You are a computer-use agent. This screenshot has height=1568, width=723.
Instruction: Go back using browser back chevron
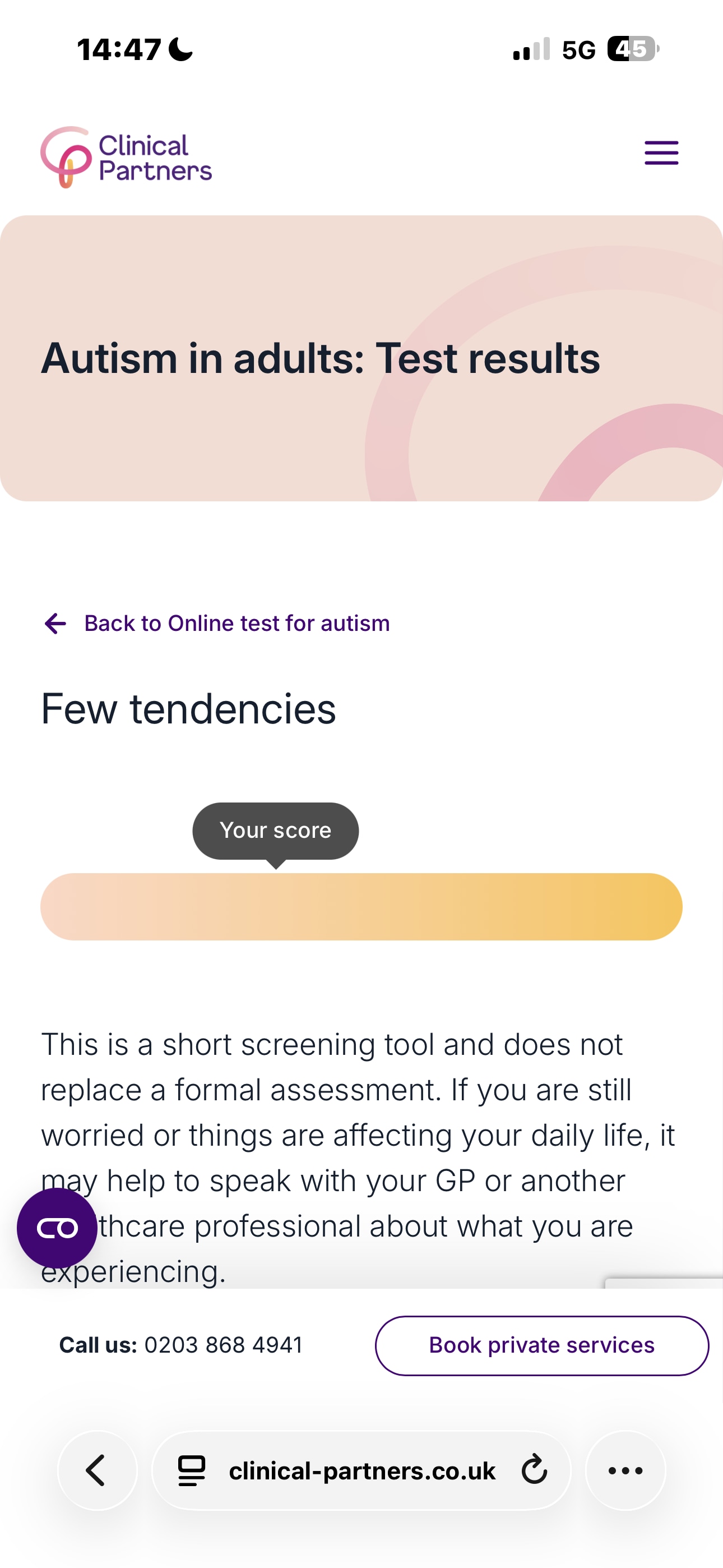pos(97,1470)
